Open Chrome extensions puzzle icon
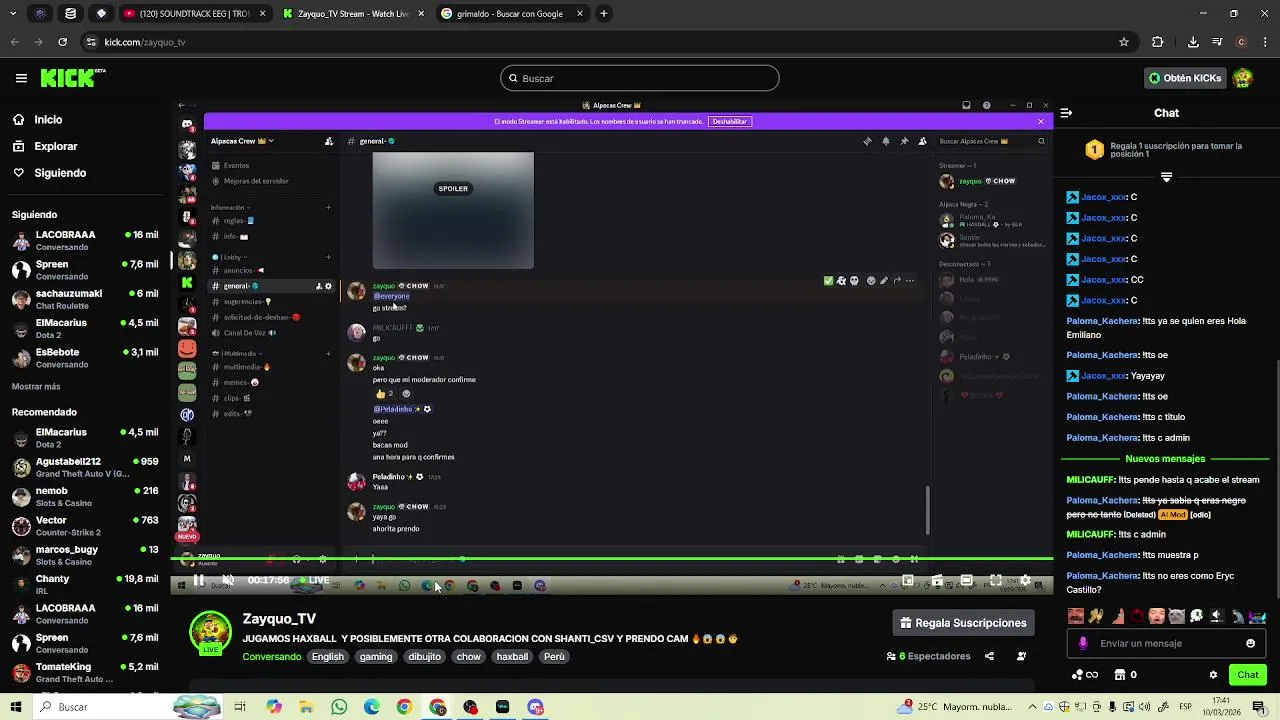1280x720 pixels. pyautogui.click(x=1158, y=42)
